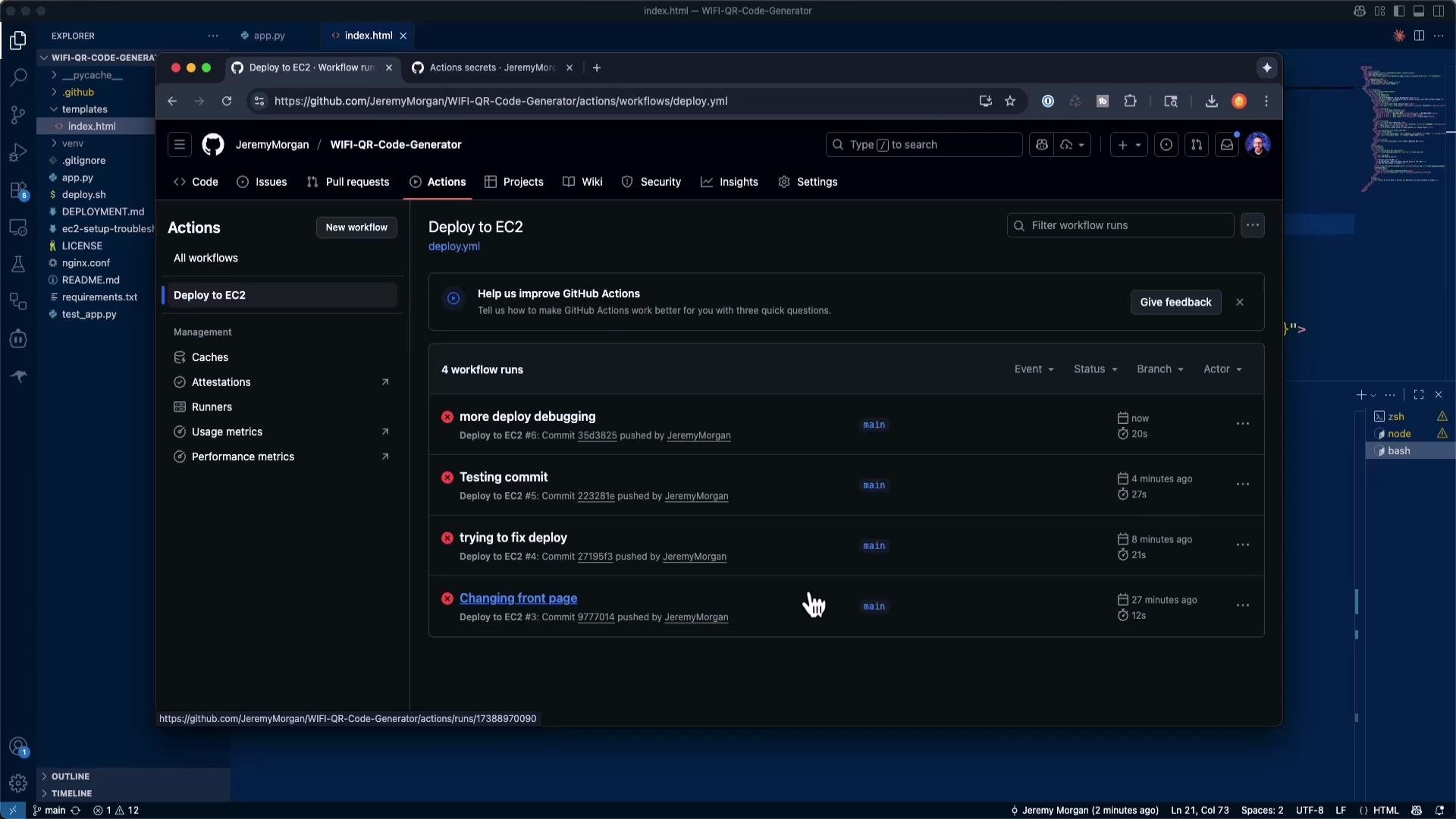This screenshot has height=819, width=1456.
Task: Open GitHub create new plus dropdown
Action: click(1129, 144)
